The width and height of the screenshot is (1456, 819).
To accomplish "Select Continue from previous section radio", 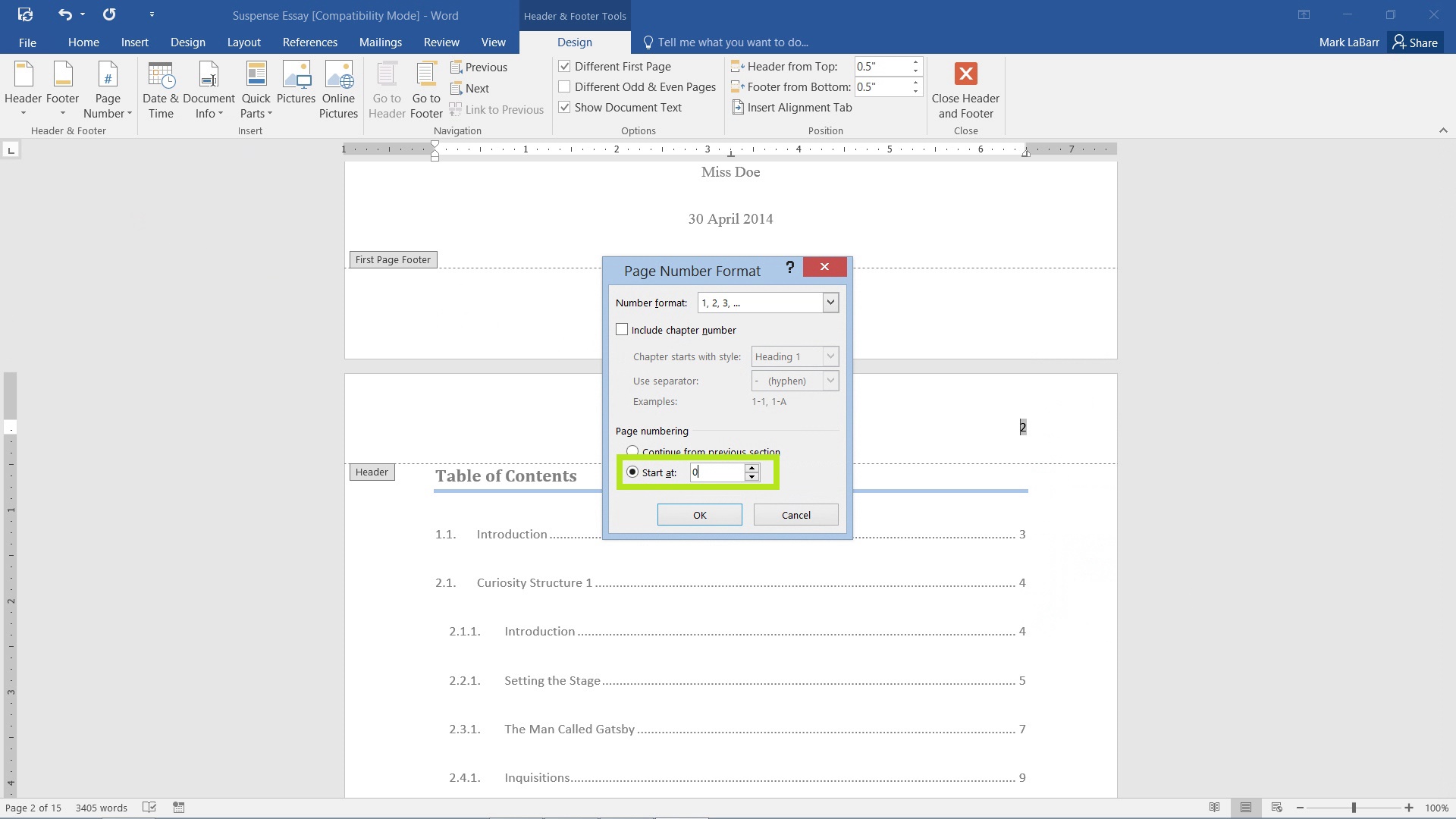I will click(633, 451).
